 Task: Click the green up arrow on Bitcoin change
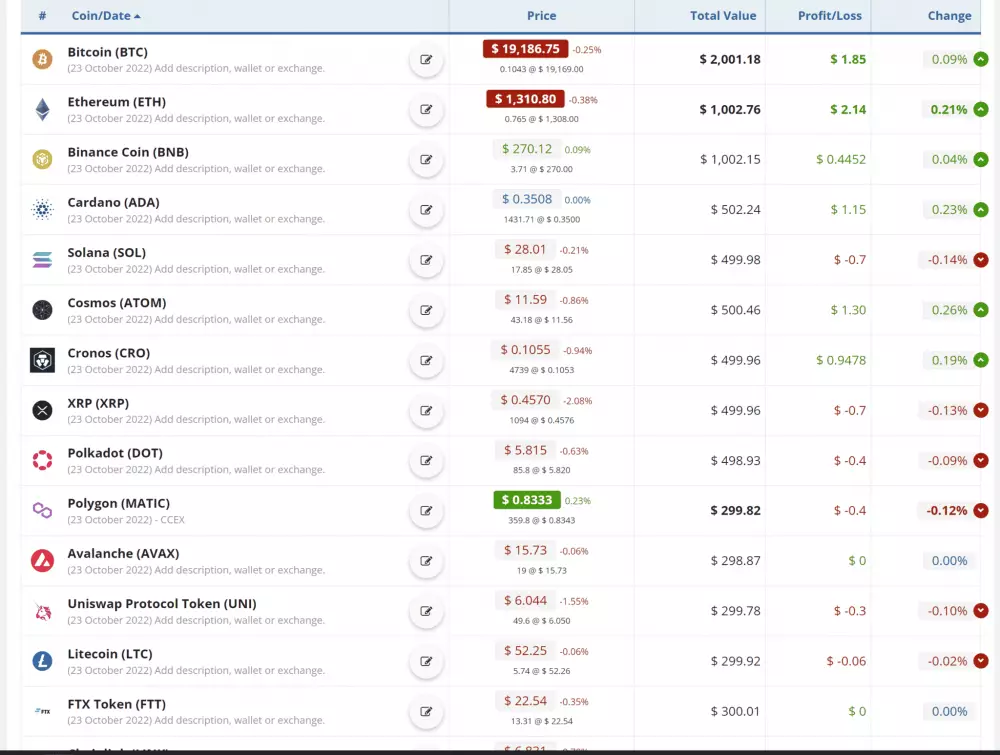[x=981, y=60]
